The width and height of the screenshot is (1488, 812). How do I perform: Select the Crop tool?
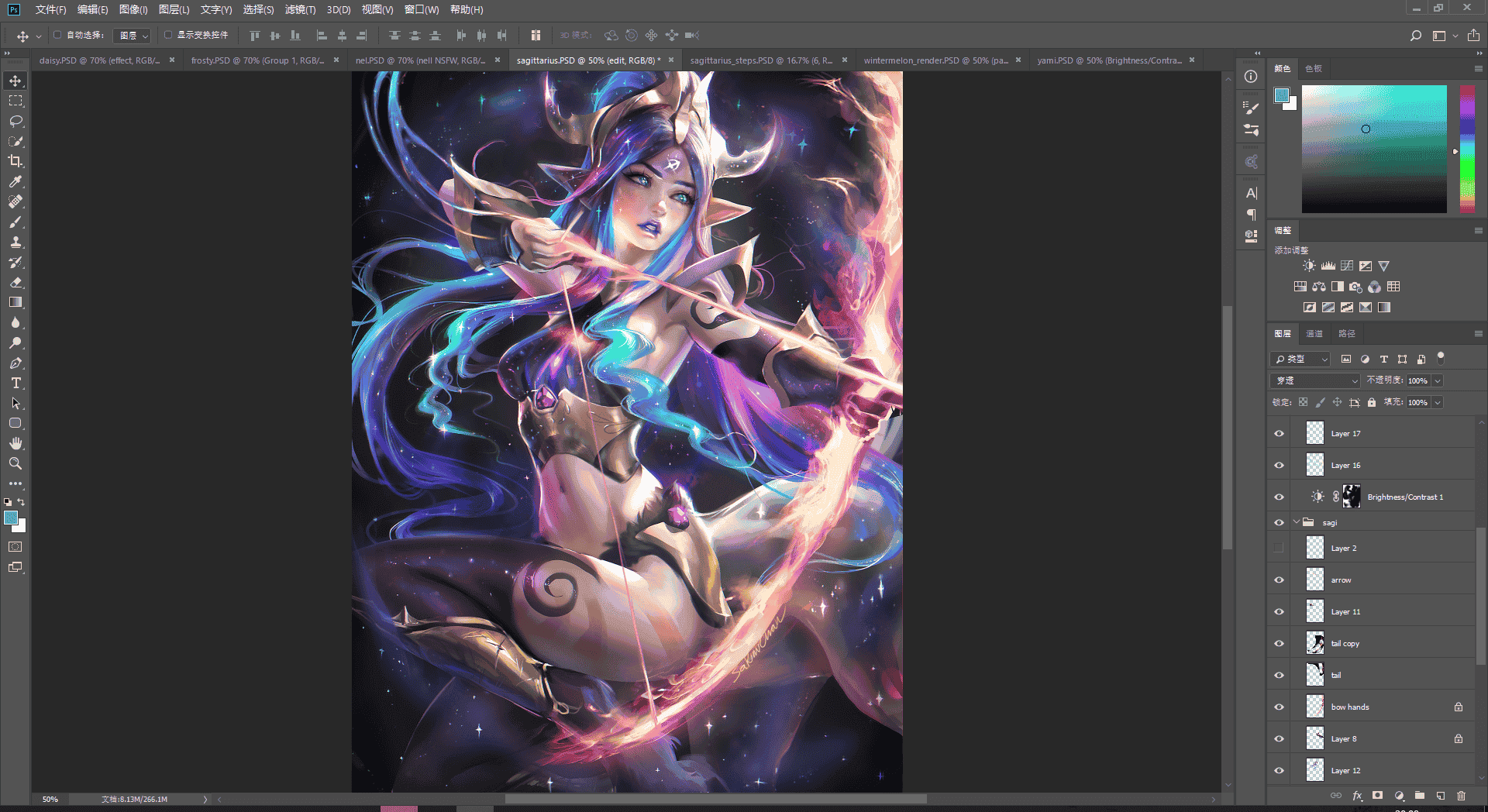pyautogui.click(x=15, y=161)
